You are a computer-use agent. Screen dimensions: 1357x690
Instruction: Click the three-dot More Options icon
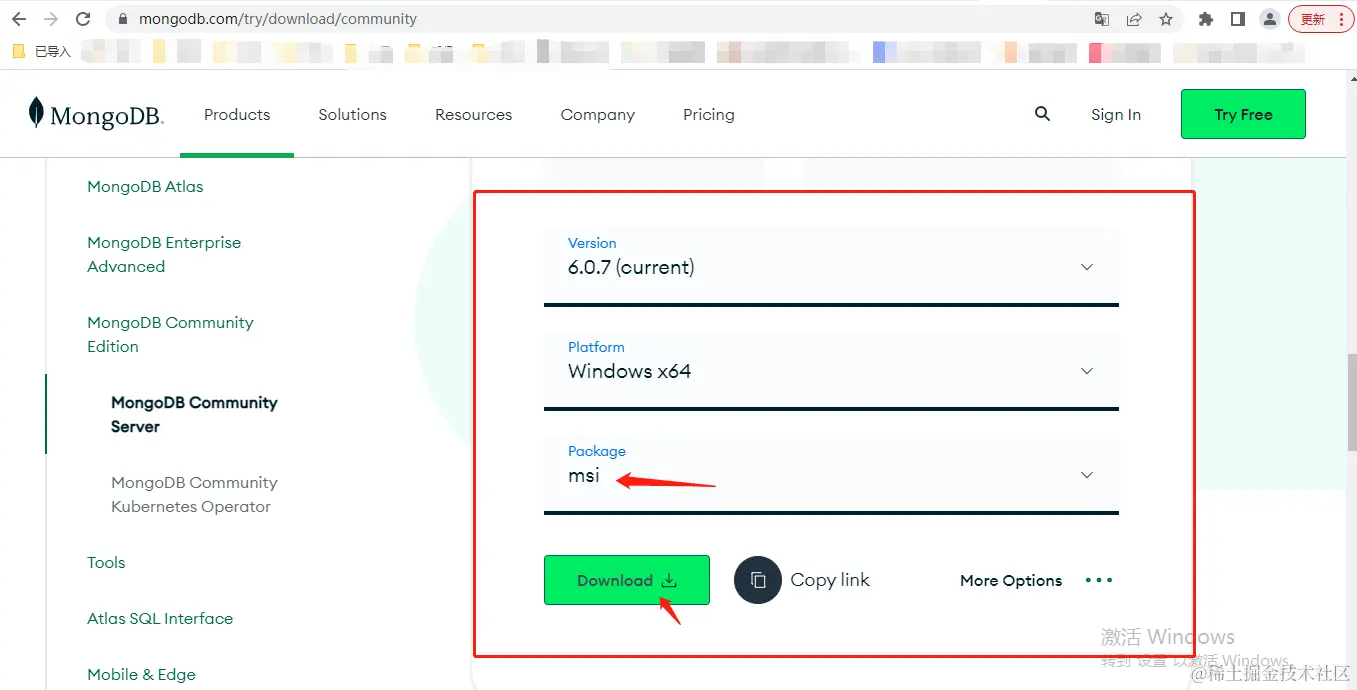tap(1099, 580)
